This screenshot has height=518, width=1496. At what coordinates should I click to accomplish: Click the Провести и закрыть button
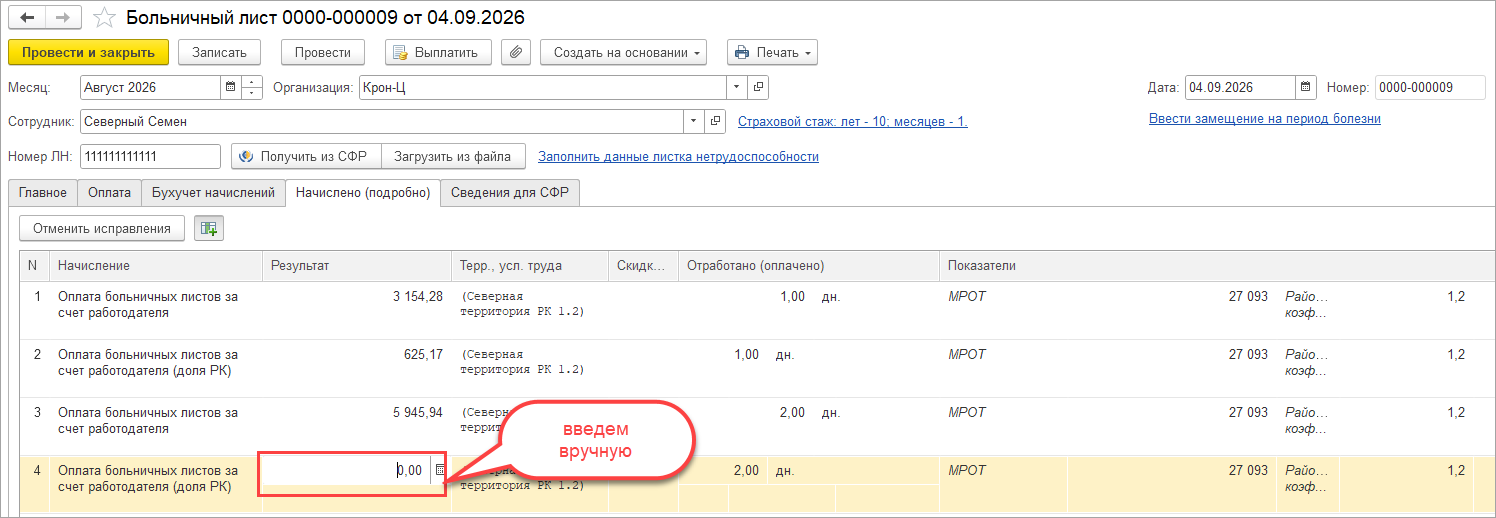(x=88, y=52)
